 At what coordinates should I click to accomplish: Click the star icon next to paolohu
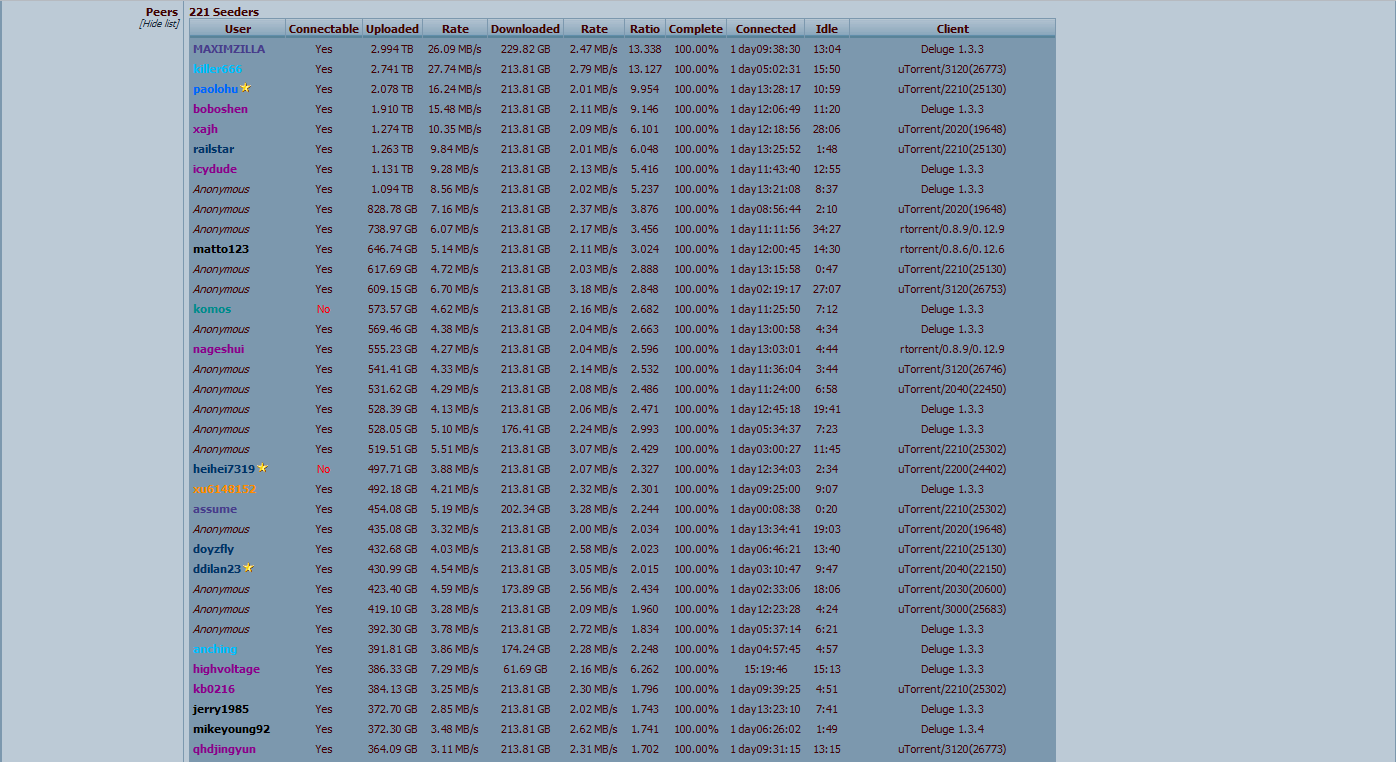(x=245, y=88)
